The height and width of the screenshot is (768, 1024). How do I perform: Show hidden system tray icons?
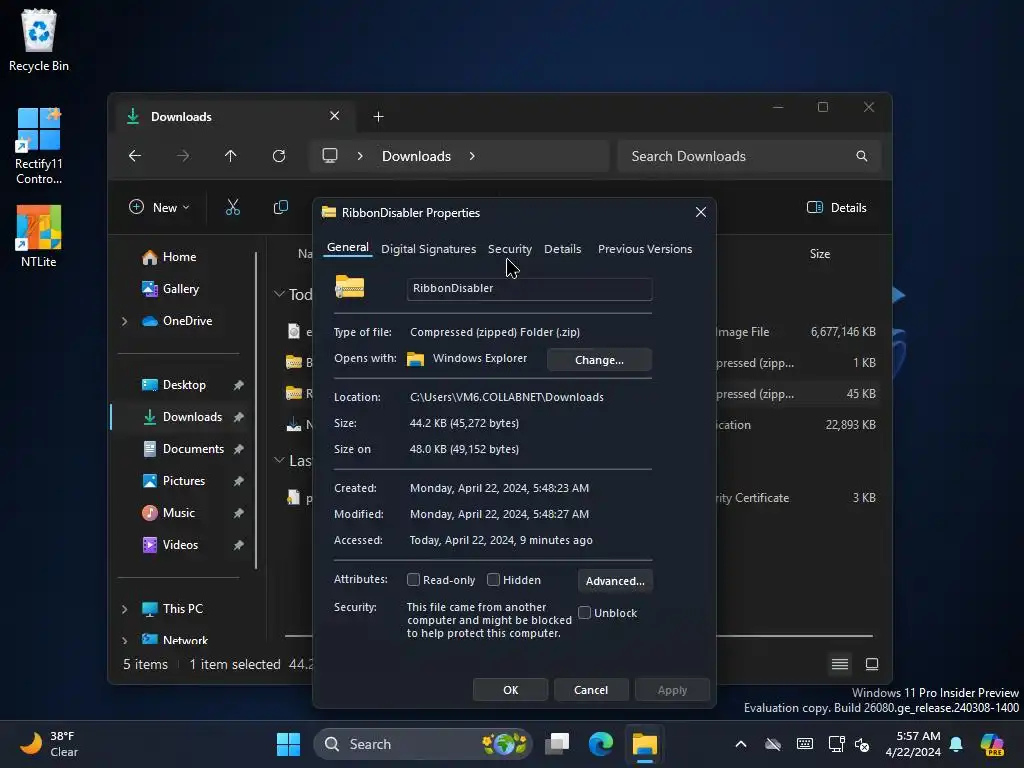pyautogui.click(x=741, y=744)
